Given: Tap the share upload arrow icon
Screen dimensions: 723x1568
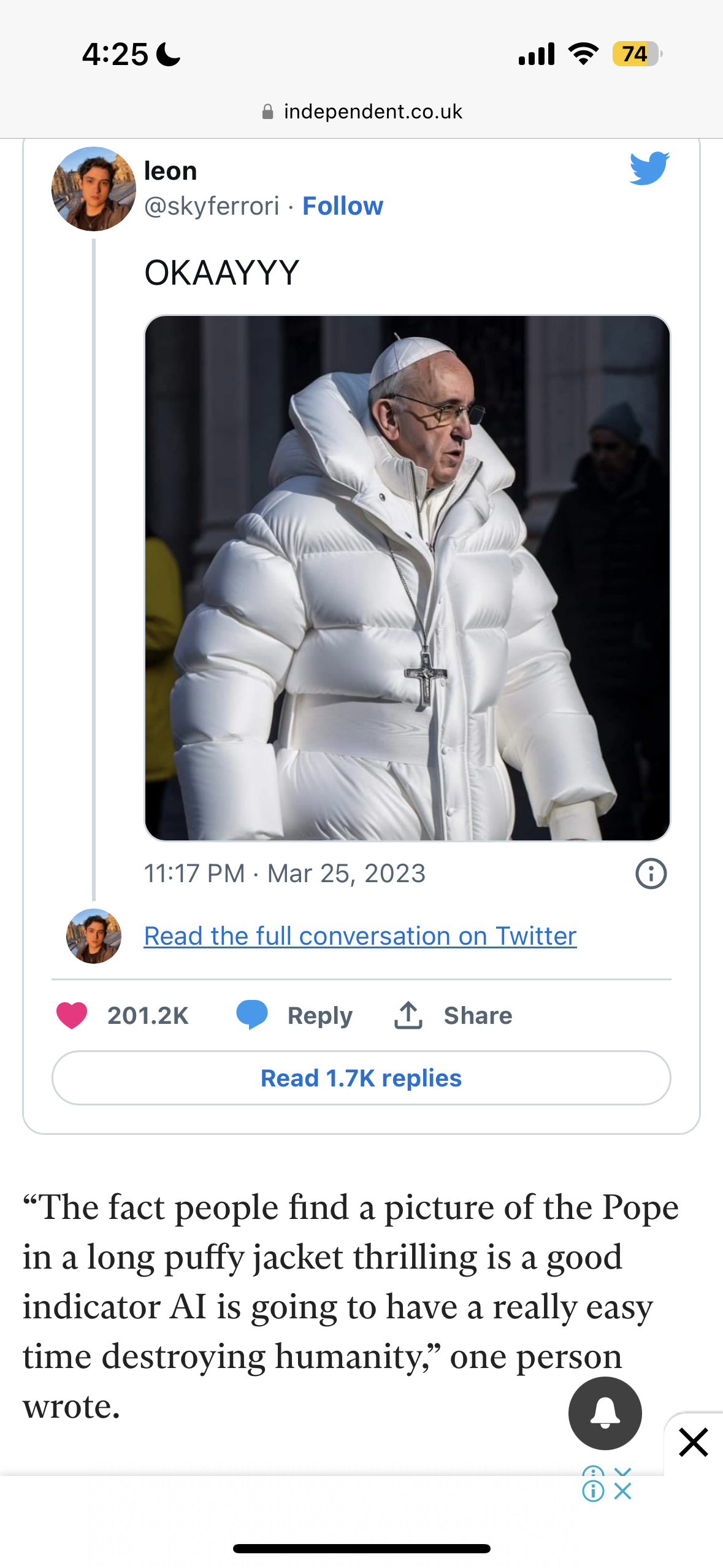Looking at the screenshot, I should [408, 1015].
